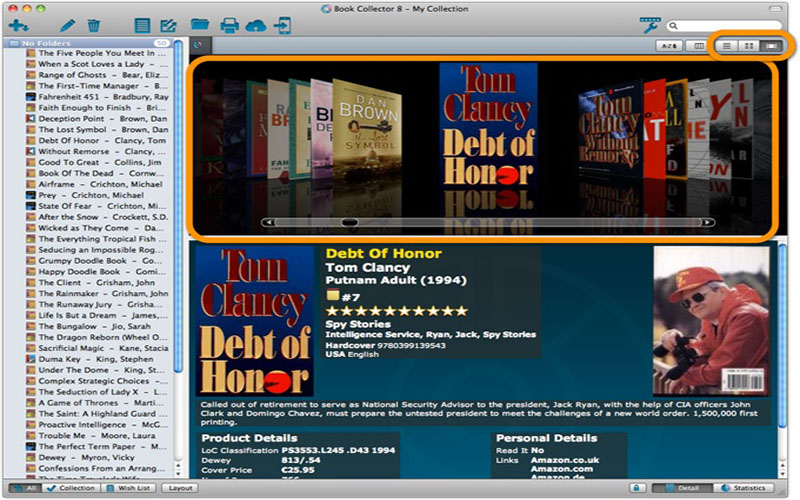The height and width of the screenshot is (500, 800).
Task: Select 'The Client - Grisham, John' row
Action: [x=90, y=283]
